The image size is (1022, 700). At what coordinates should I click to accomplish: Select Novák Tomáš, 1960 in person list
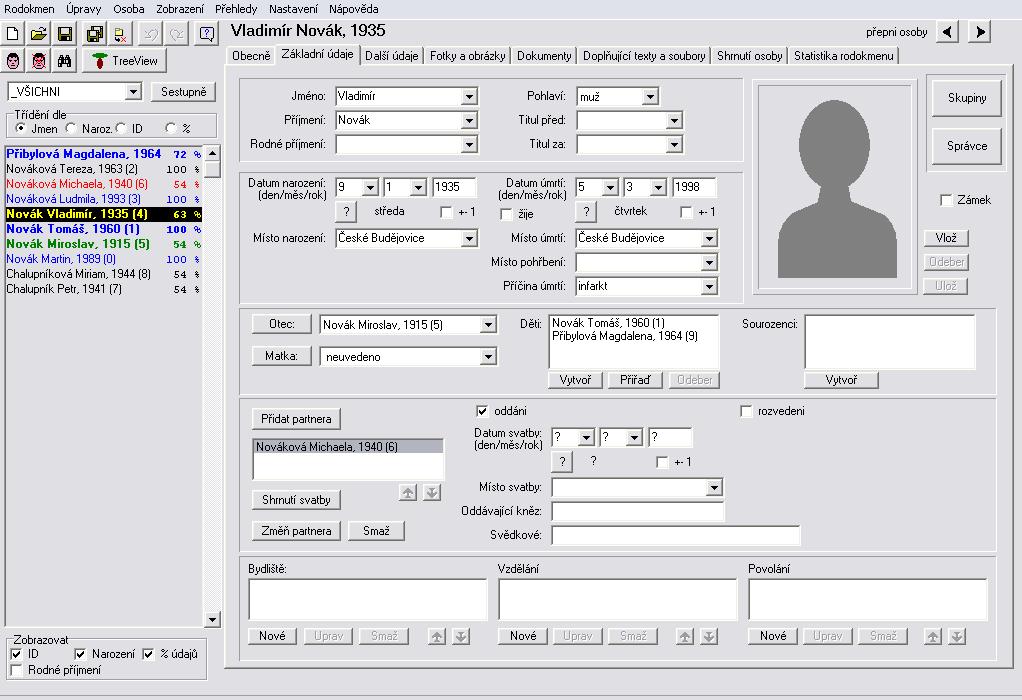point(73,229)
